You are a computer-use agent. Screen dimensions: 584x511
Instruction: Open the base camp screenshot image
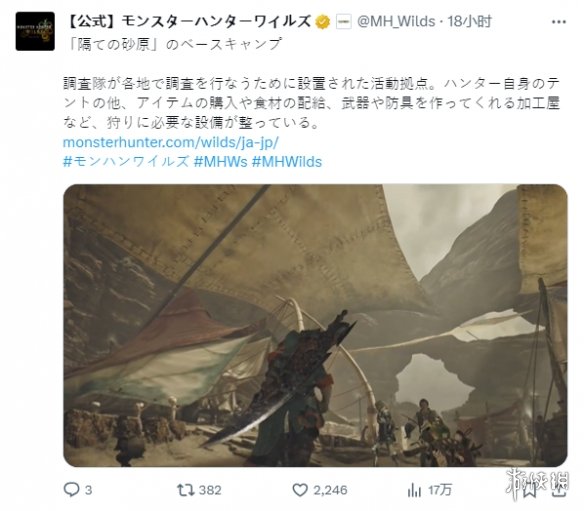coord(315,325)
